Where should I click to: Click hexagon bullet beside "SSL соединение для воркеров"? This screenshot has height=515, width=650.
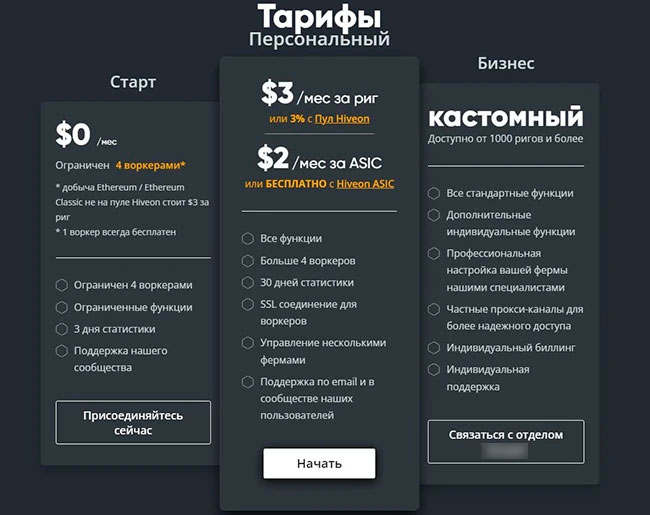pos(247,305)
